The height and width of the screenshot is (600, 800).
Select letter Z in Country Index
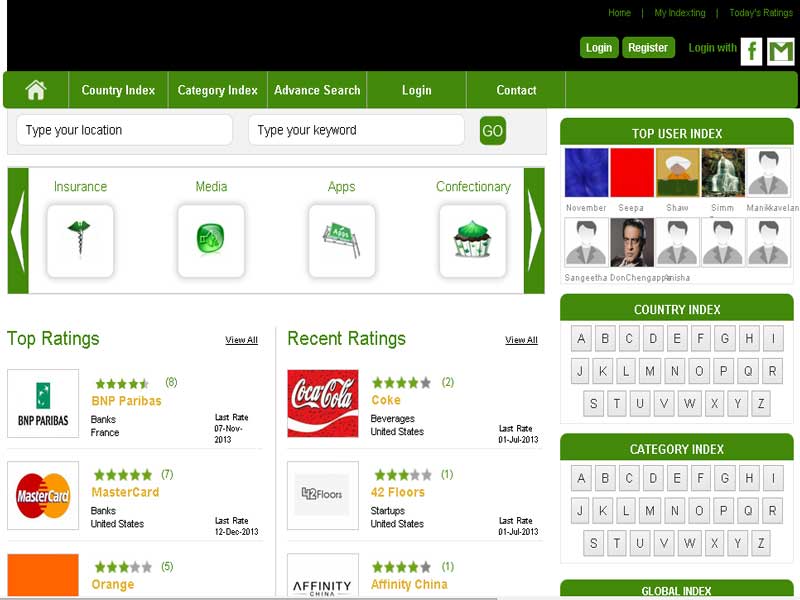(761, 404)
